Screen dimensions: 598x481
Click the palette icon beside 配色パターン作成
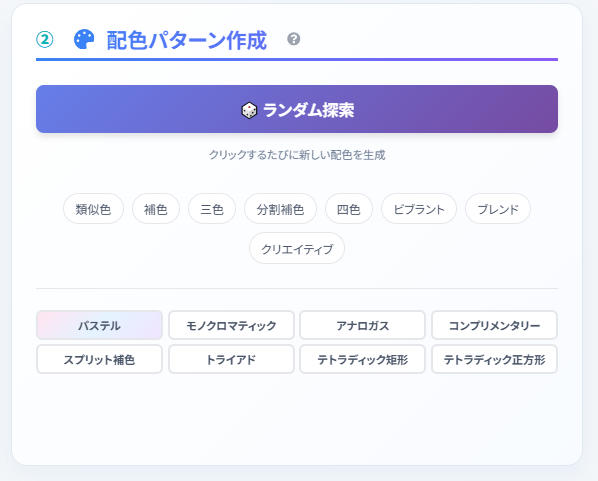pos(84,39)
